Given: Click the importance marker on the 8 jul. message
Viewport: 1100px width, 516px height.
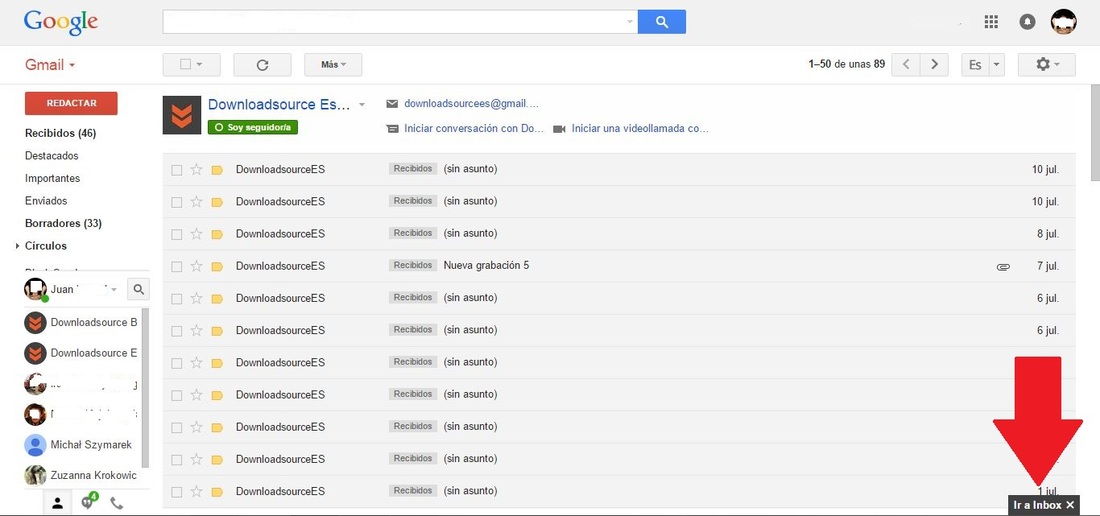Looking at the screenshot, I should tap(217, 234).
